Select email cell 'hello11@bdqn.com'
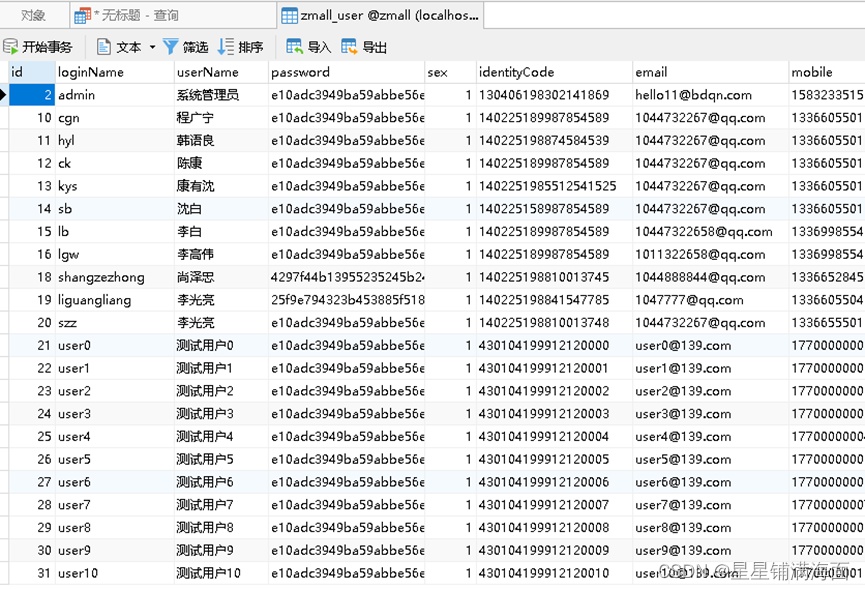The width and height of the screenshot is (865, 590). pos(711,95)
